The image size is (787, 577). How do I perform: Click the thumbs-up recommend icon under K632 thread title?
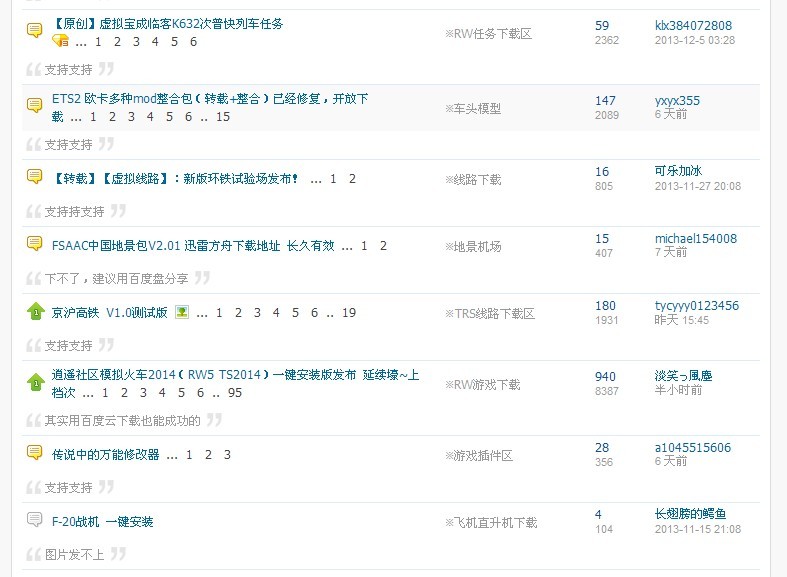click(x=61, y=41)
